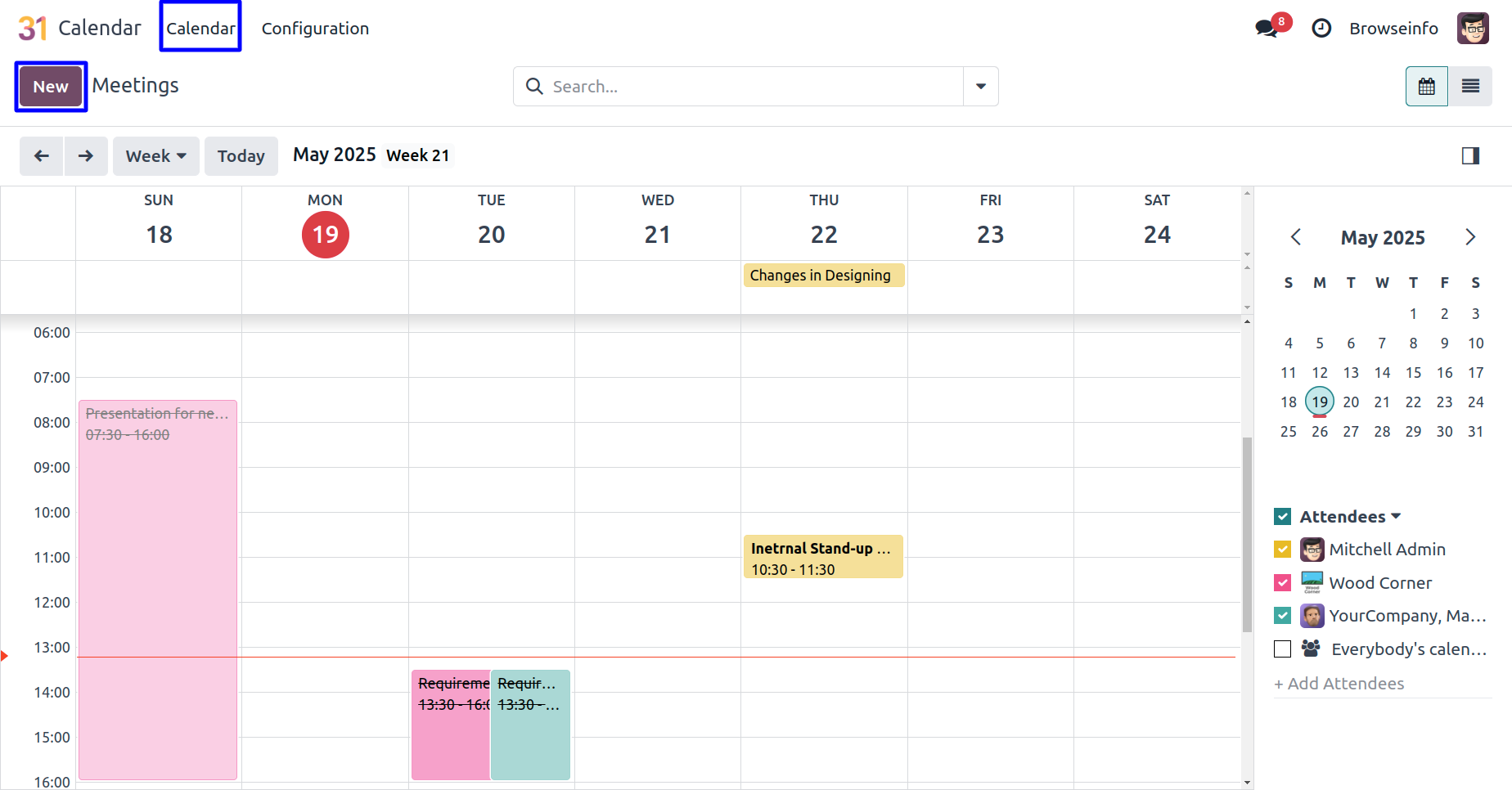
Task: Uncheck Wood Corner attendee checkbox
Action: tap(1282, 583)
